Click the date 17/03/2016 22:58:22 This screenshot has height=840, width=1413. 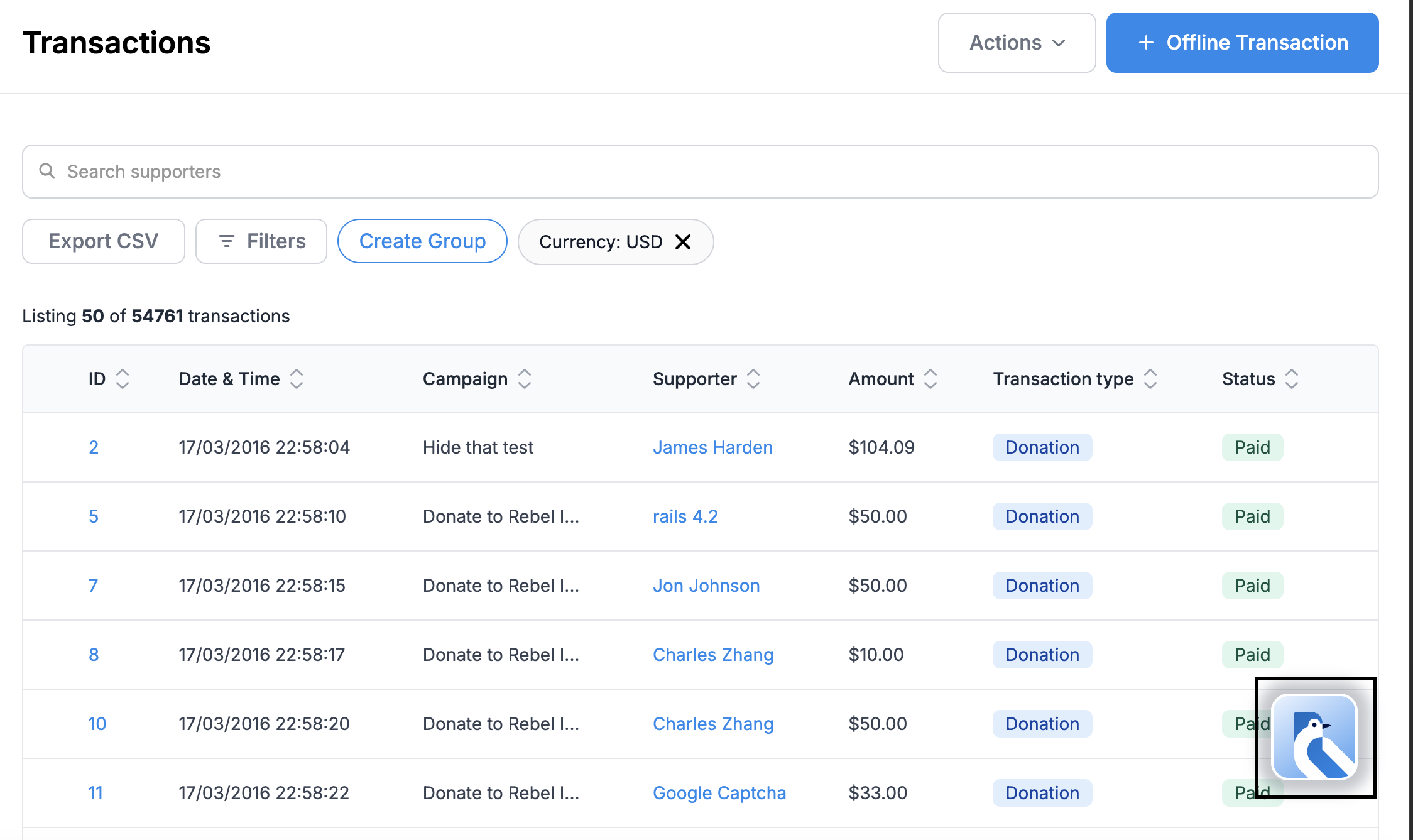264,793
